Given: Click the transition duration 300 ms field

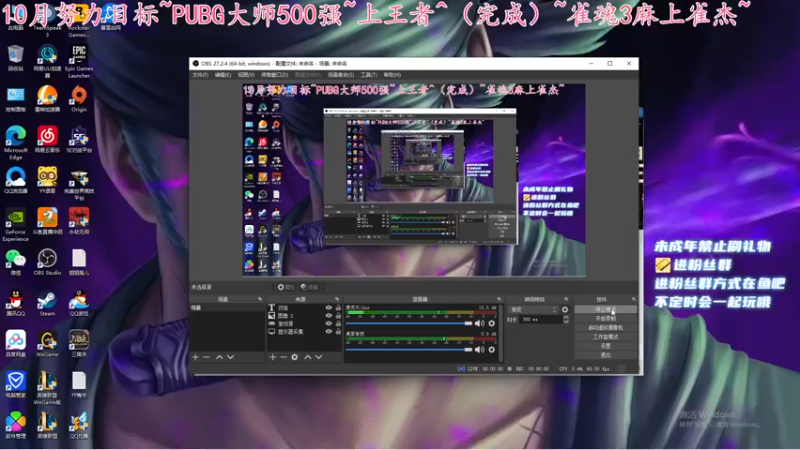Looking at the screenshot, I should click(541, 319).
